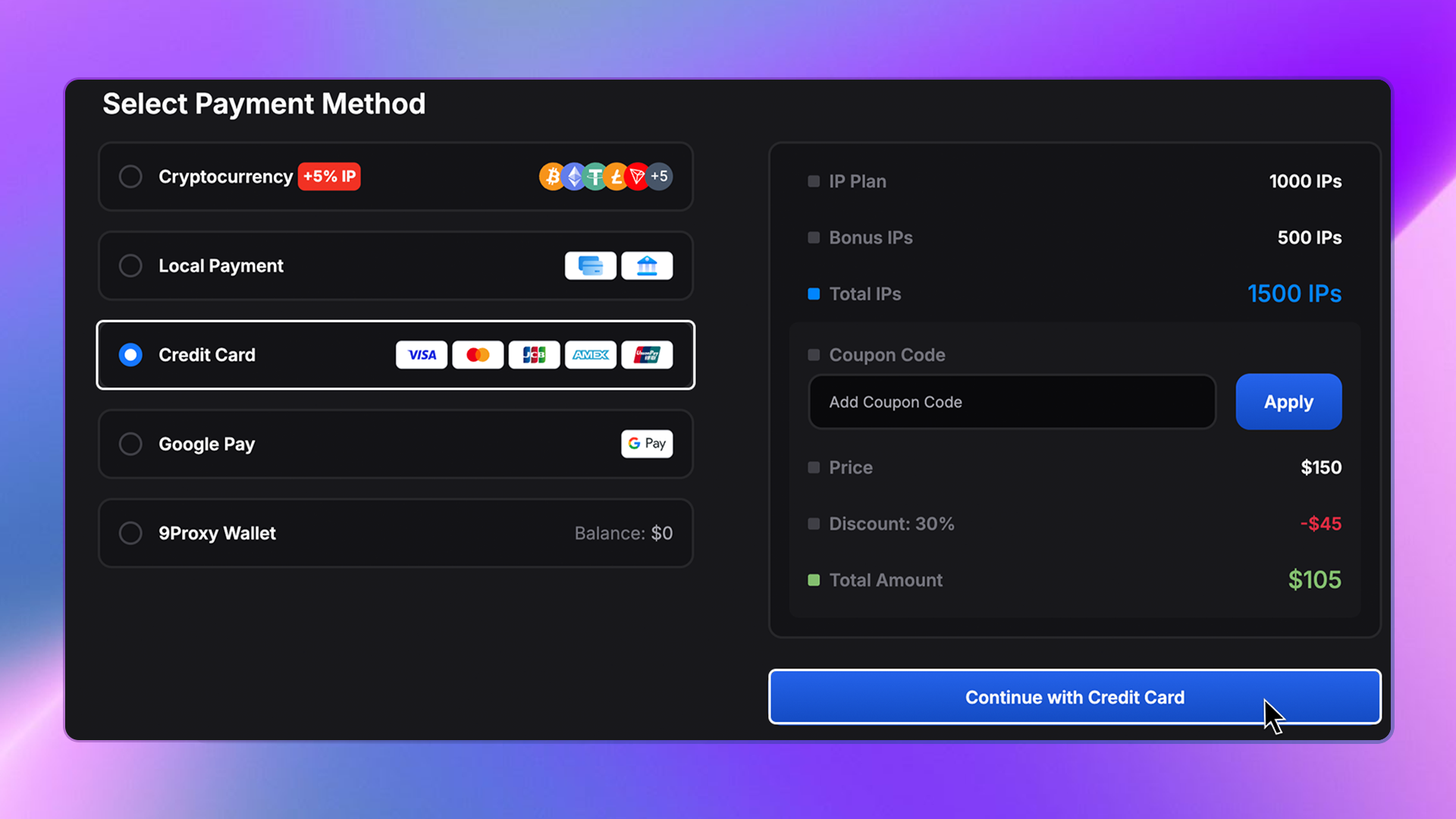Choose the Google Pay radio option
The width and height of the screenshot is (1456, 819).
pyautogui.click(x=130, y=444)
